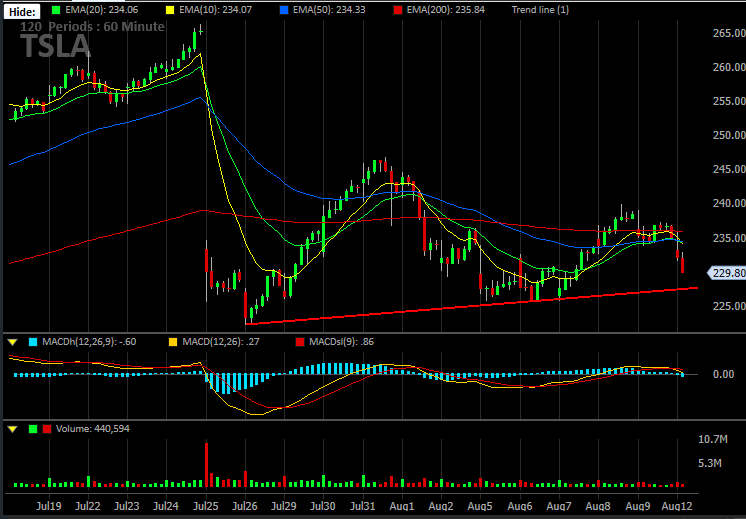Click the 225.00 price axis label

(728, 305)
